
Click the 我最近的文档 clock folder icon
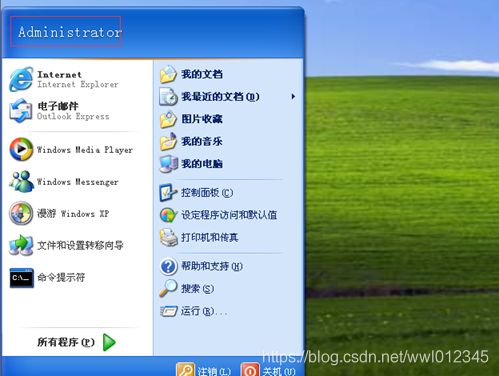pos(168,97)
